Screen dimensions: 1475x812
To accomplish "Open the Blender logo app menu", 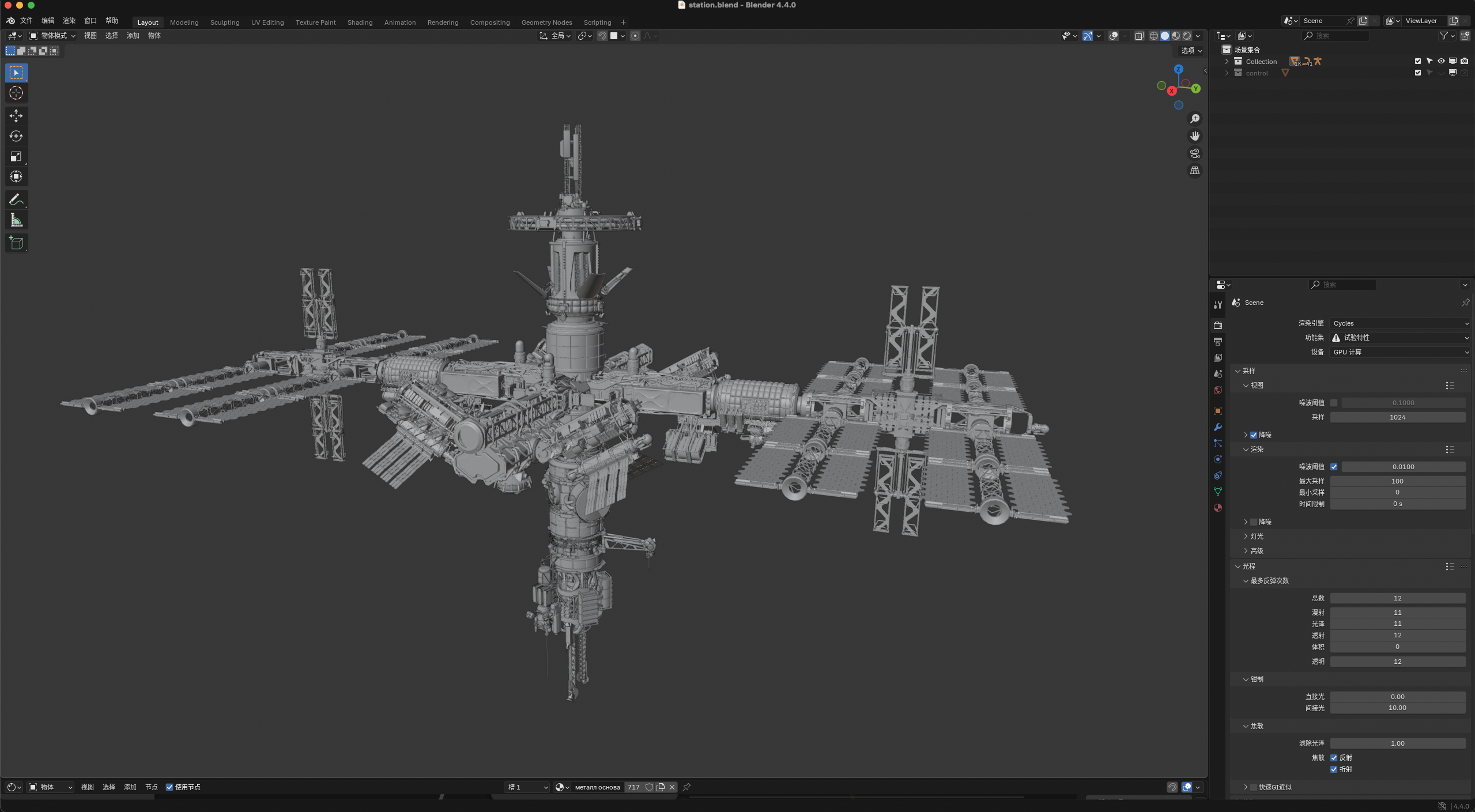I will [10, 21].
